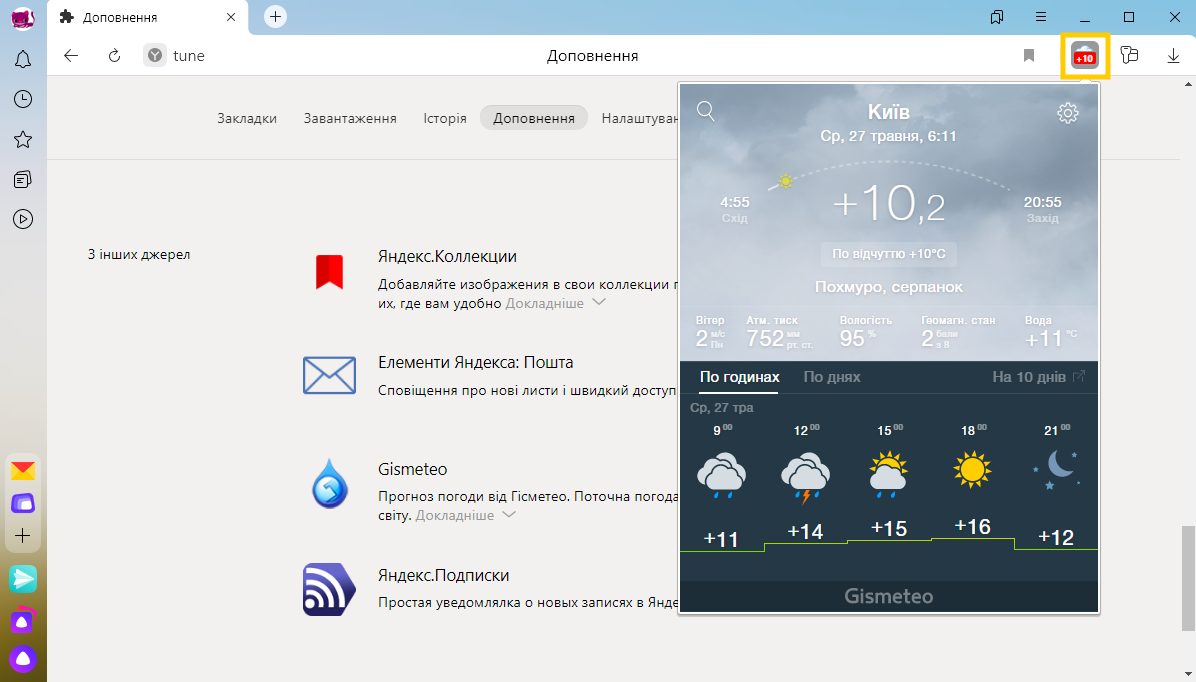The height and width of the screenshot is (682, 1196).
Task: Click the Gismeteo water drop extension icon
Action: pyautogui.click(x=330, y=484)
